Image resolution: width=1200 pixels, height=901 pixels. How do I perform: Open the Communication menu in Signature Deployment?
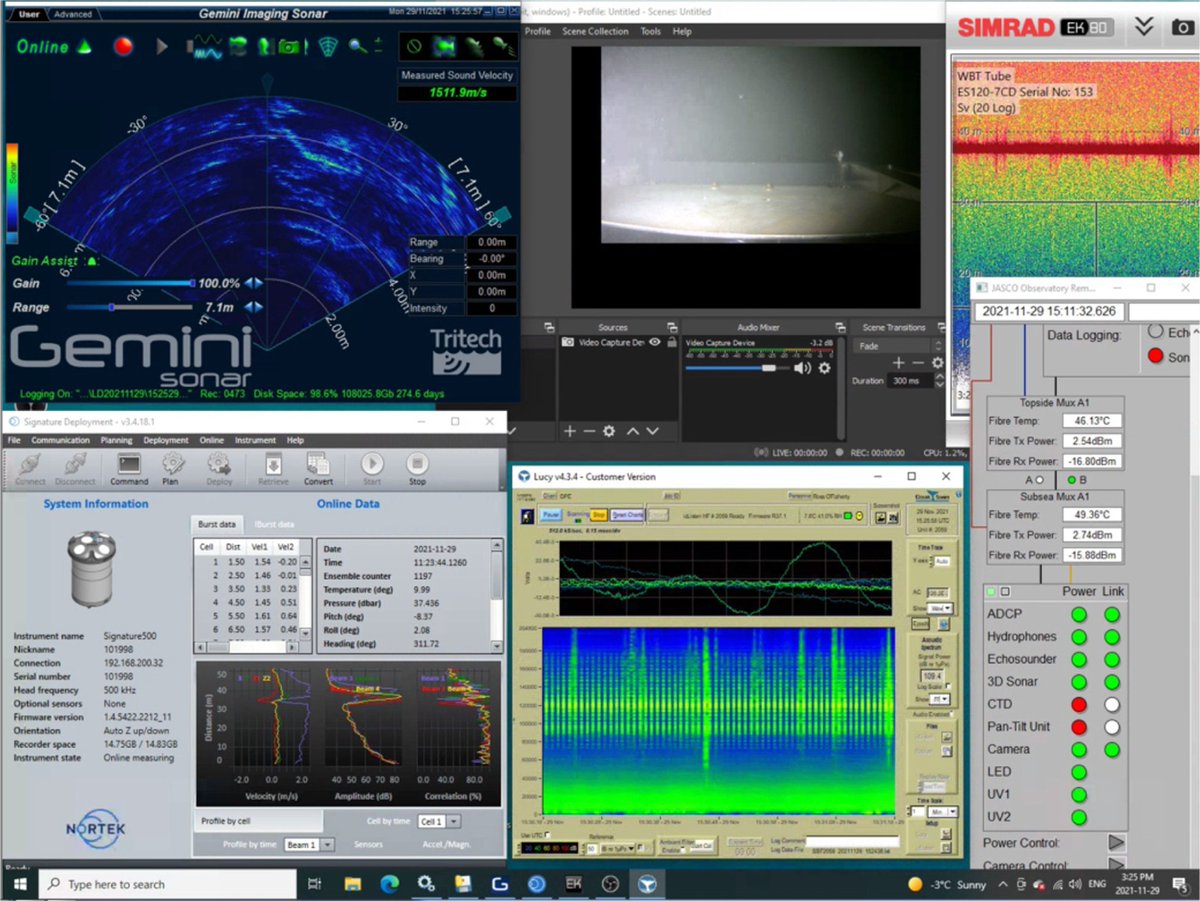pyautogui.click(x=60, y=440)
